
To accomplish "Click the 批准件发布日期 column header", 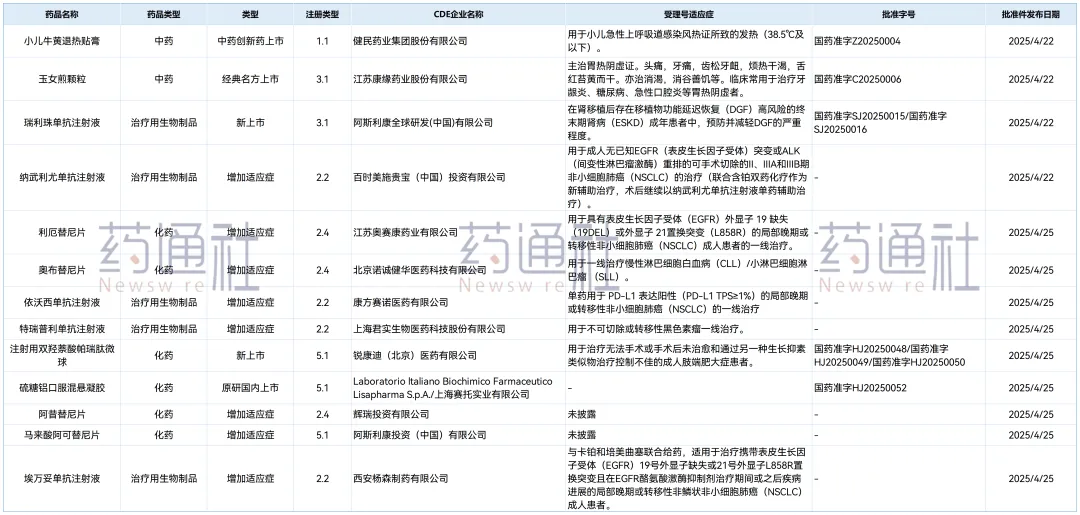I will tap(1032, 15).
